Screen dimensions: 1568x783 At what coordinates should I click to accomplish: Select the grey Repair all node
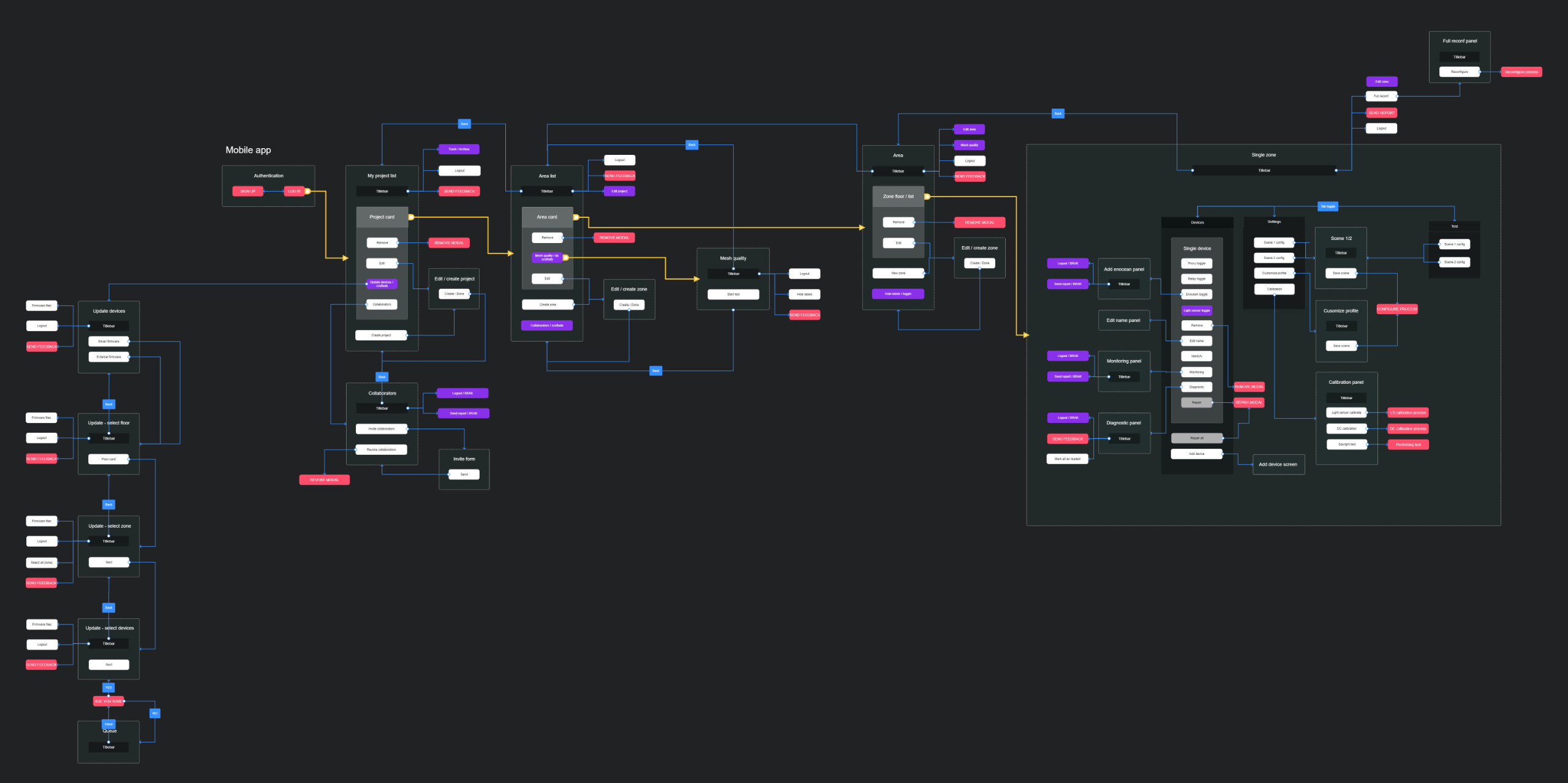coord(1197,438)
